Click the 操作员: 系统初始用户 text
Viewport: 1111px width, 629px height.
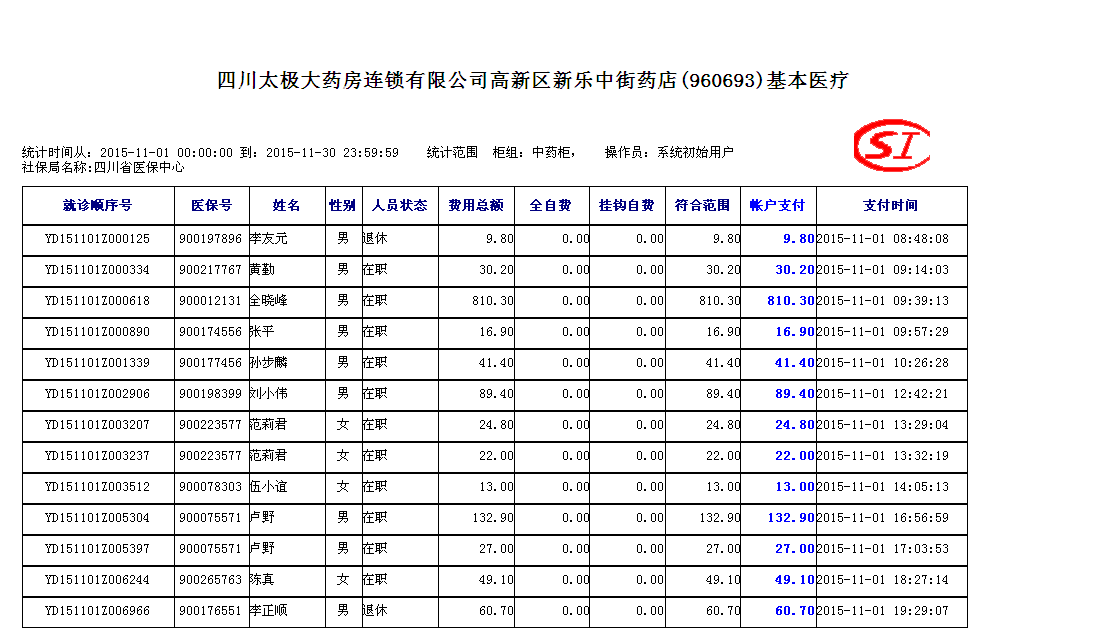click(x=669, y=153)
